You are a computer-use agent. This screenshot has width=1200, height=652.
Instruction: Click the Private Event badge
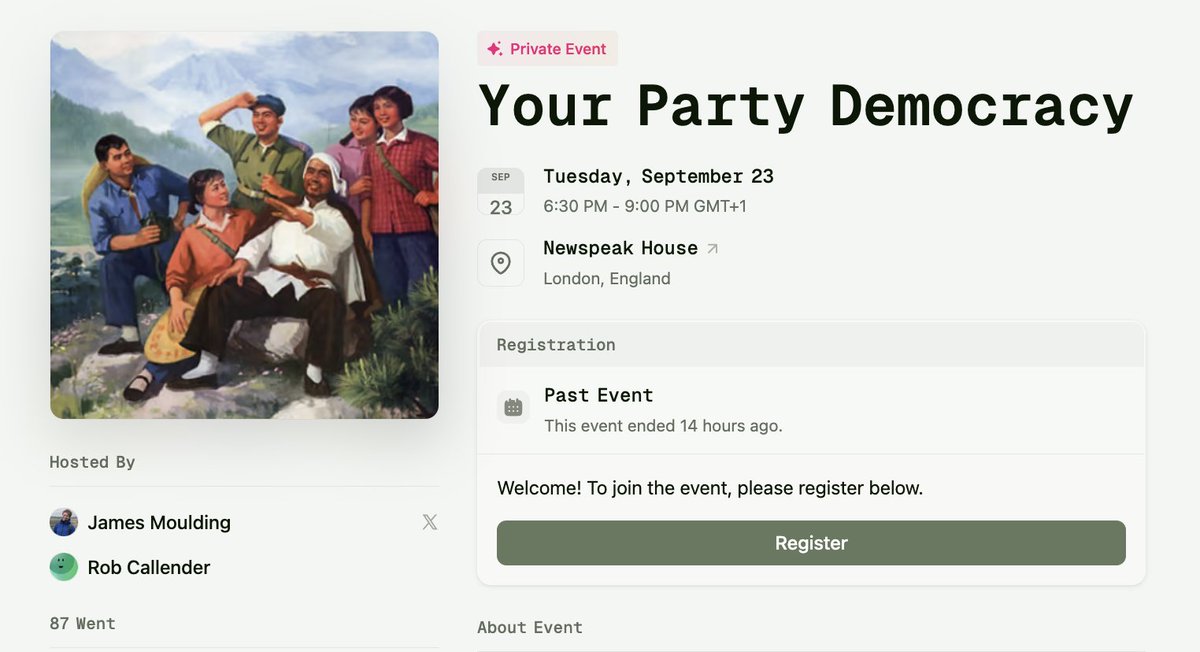coord(547,49)
